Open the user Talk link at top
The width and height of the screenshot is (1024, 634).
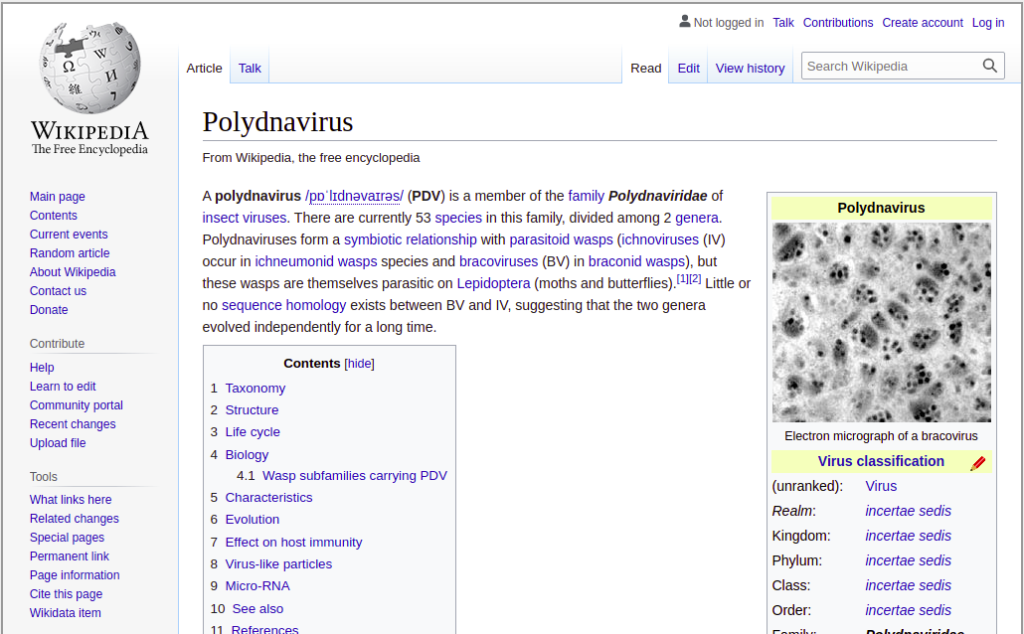point(783,23)
